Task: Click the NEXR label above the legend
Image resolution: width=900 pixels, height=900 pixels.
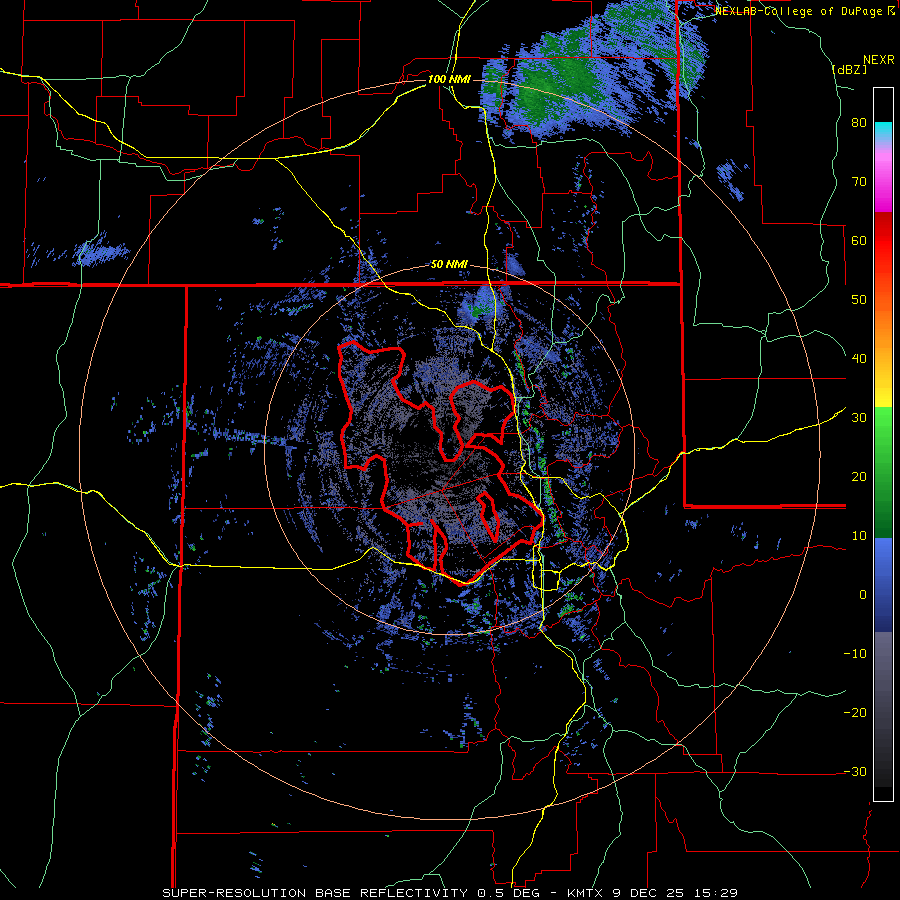Action: 878,60
